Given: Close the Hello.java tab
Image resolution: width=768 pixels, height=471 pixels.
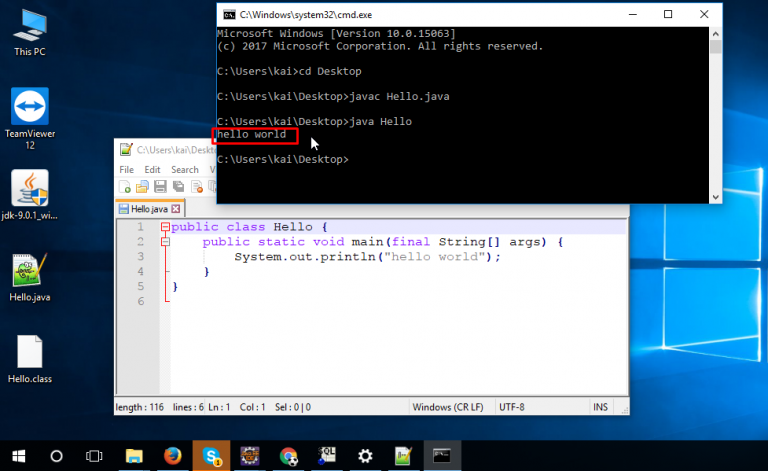Looking at the screenshot, I should (177, 209).
